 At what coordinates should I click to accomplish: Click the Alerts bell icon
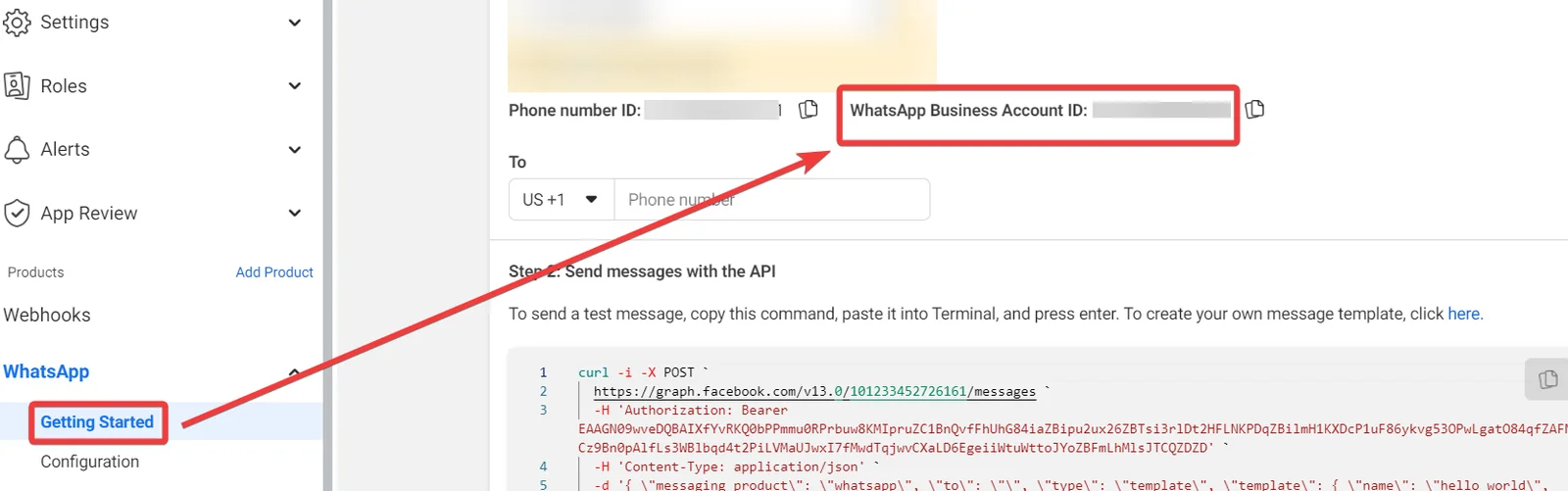click(17, 149)
